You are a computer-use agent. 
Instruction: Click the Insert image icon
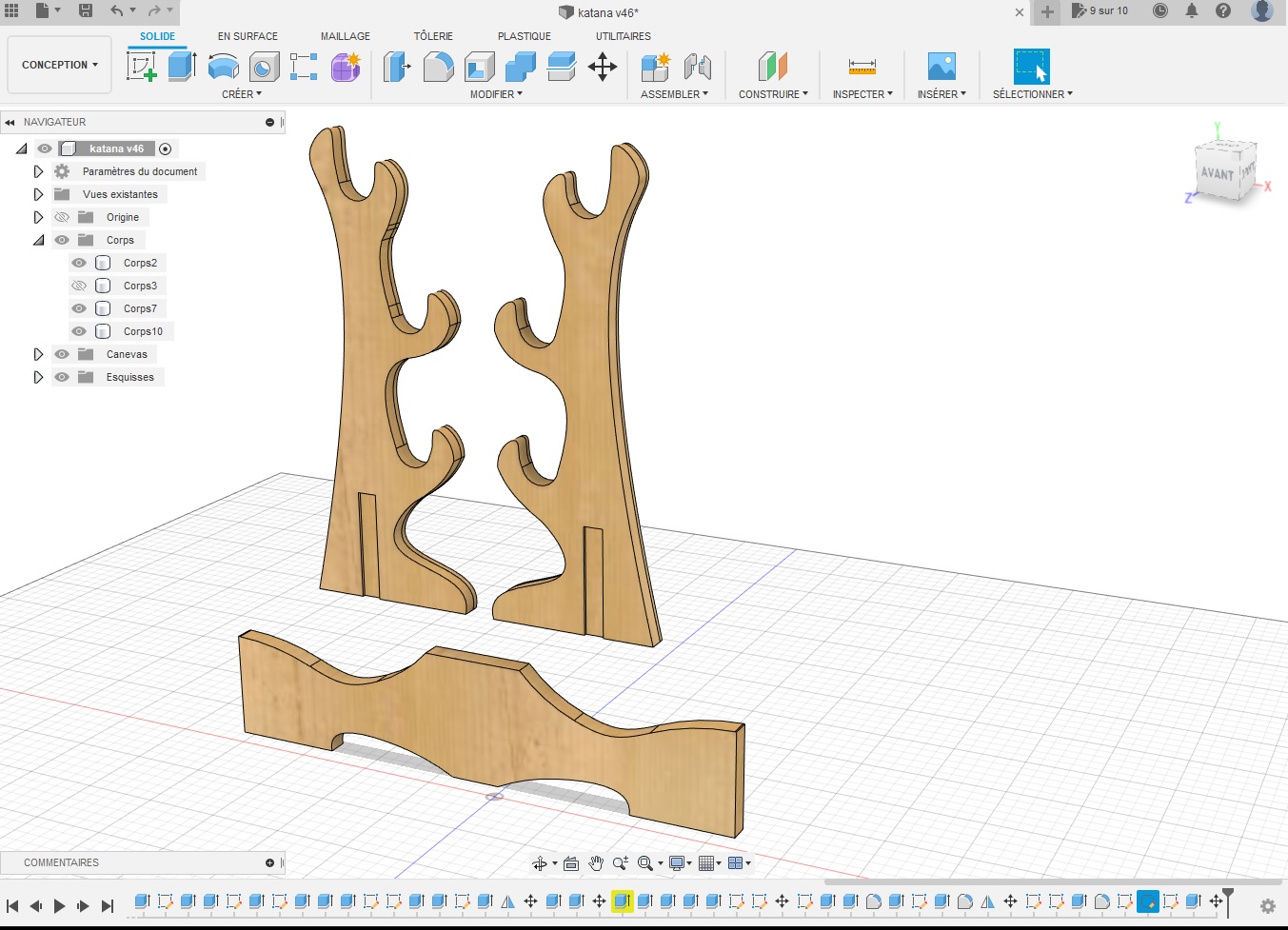point(941,67)
